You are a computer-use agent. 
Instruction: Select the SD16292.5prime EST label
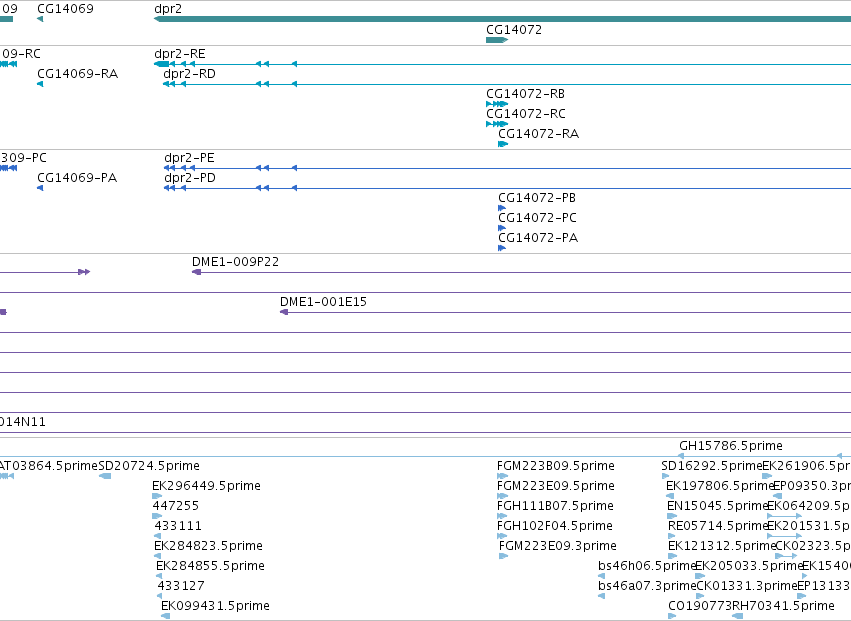(x=712, y=466)
